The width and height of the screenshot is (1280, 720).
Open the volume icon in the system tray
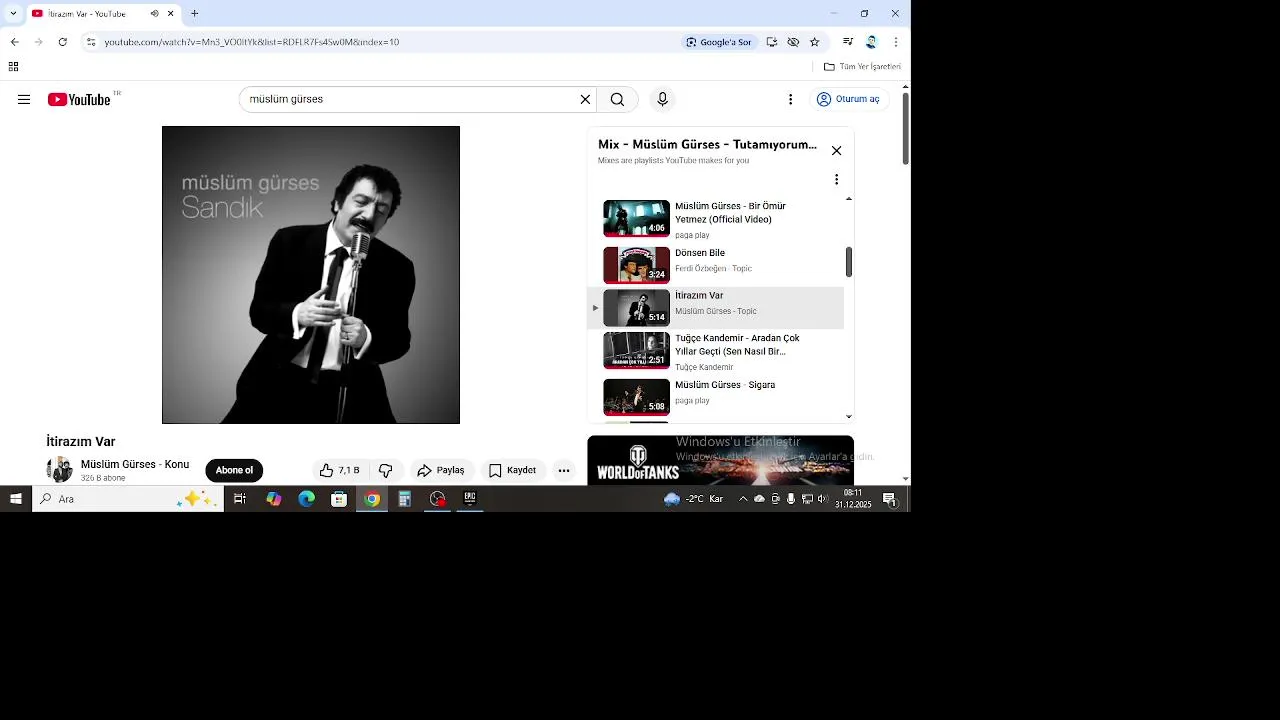(823, 499)
